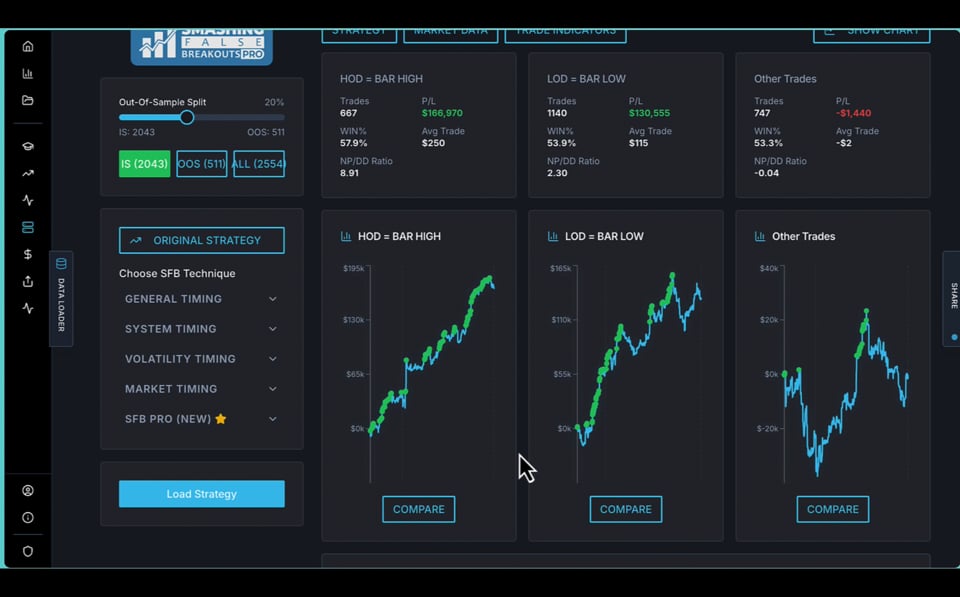Open the Home icon in sidebar

(x=28, y=47)
